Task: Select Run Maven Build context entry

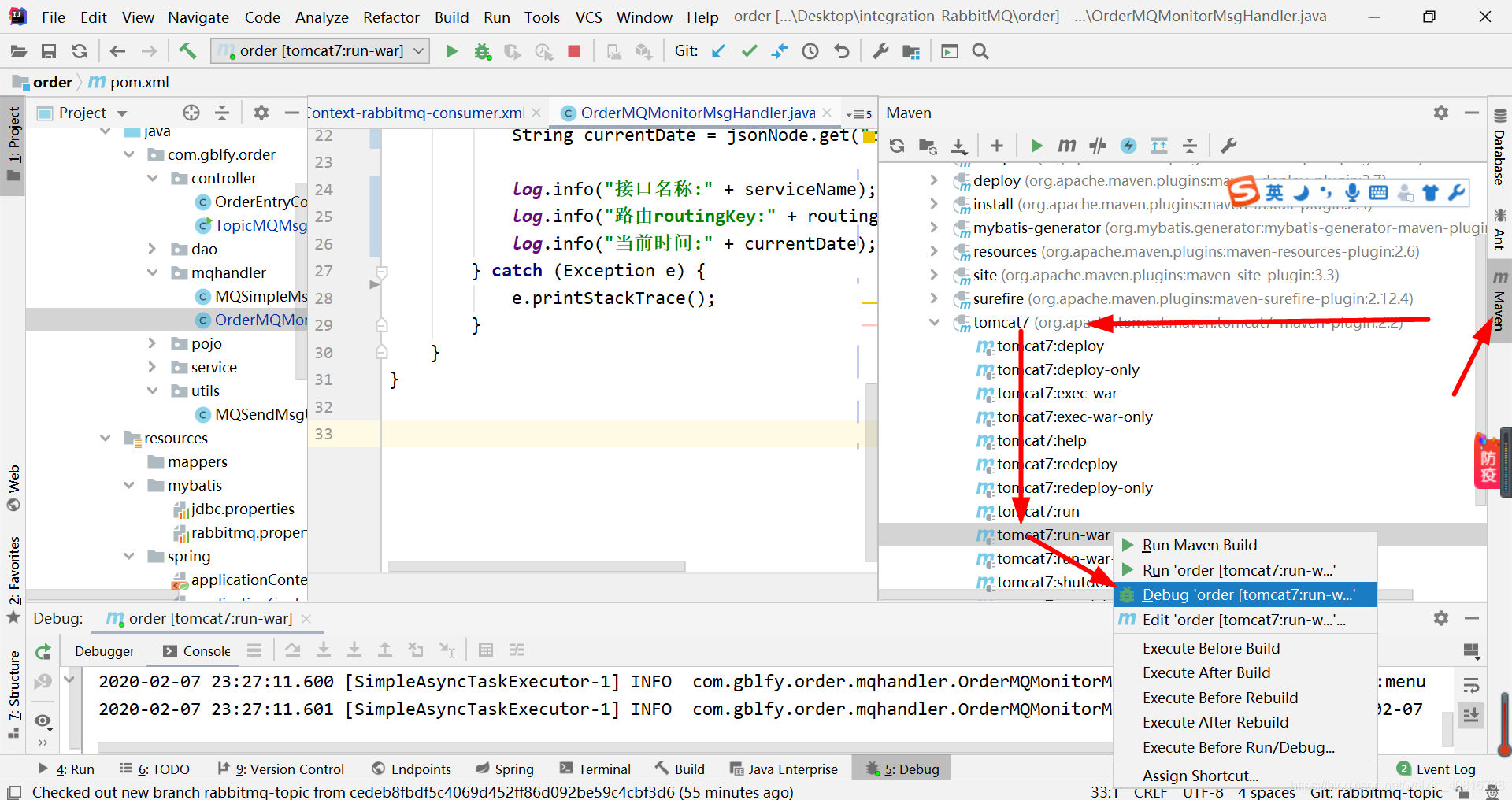Action: pos(1245,545)
